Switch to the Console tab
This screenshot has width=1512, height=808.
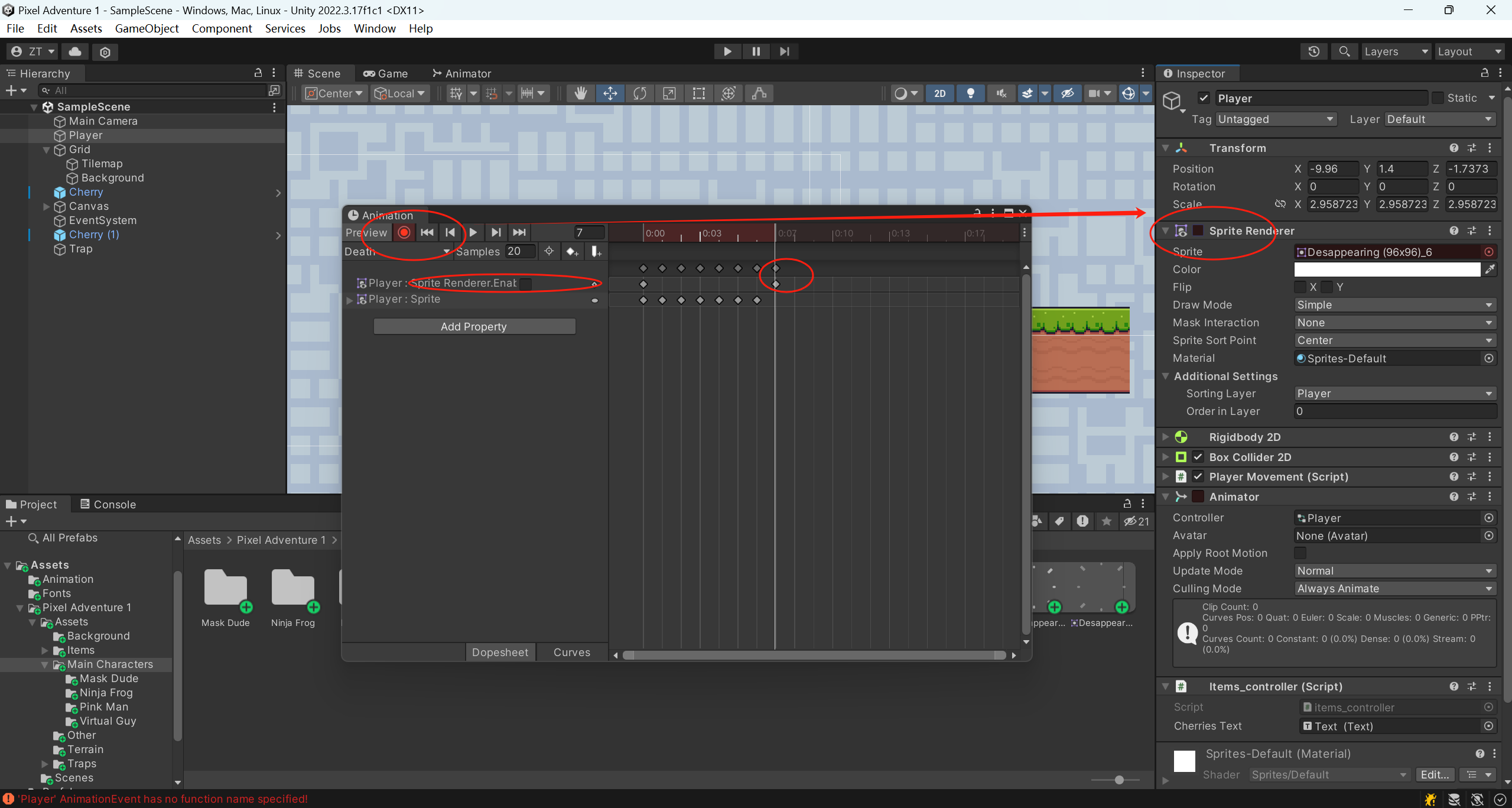pyautogui.click(x=108, y=504)
